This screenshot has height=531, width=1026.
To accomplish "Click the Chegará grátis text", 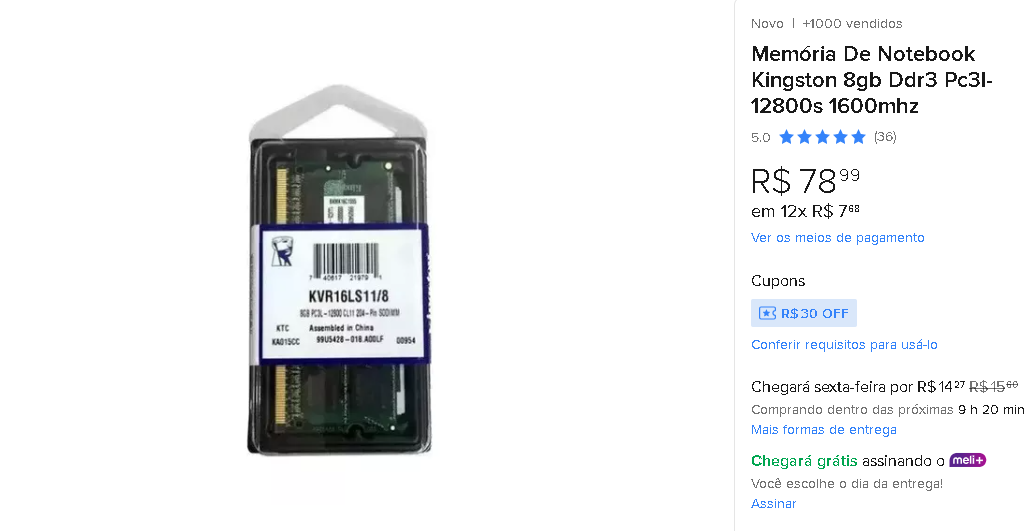I will click(804, 461).
